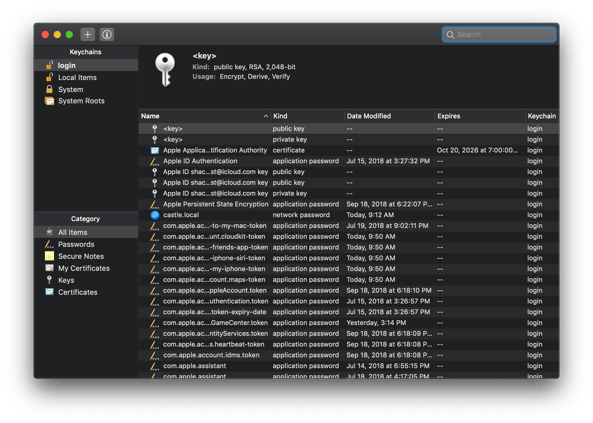The width and height of the screenshot is (593, 423).
Task: Select com.apple.ac...-my-iphone-token row
Action: (x=349, y=269)
